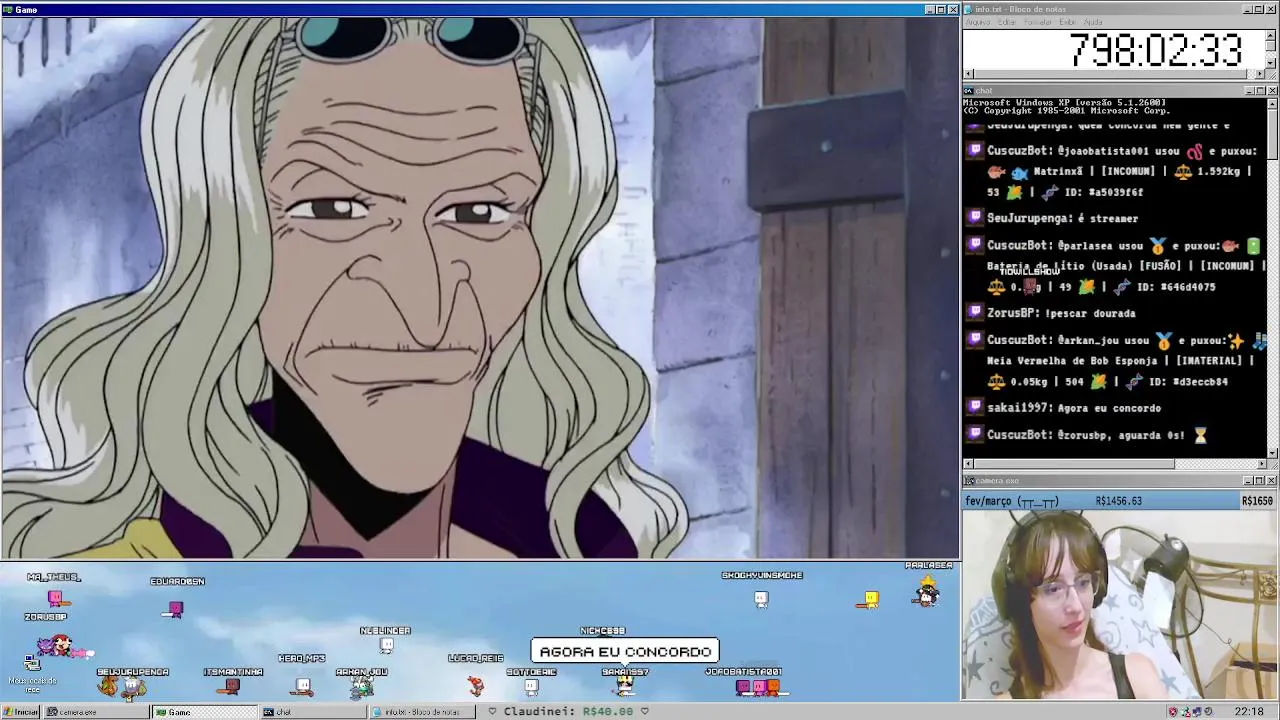Click the chat horizontal scrollbar thumb
The image size is (1280, 720).
(1074, 464)
